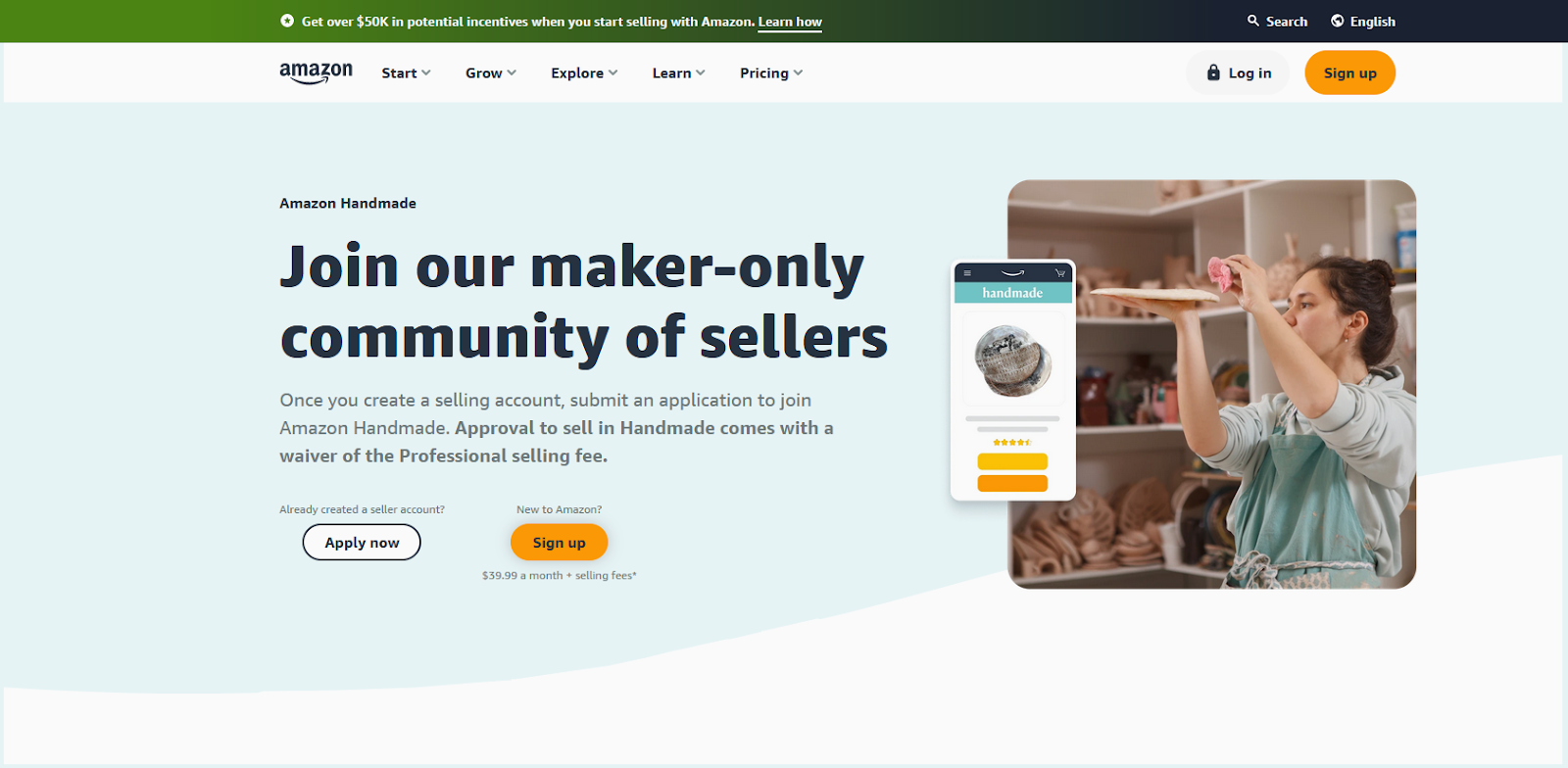
Task: Open the Pricing menu
Action: click(771, 72)
